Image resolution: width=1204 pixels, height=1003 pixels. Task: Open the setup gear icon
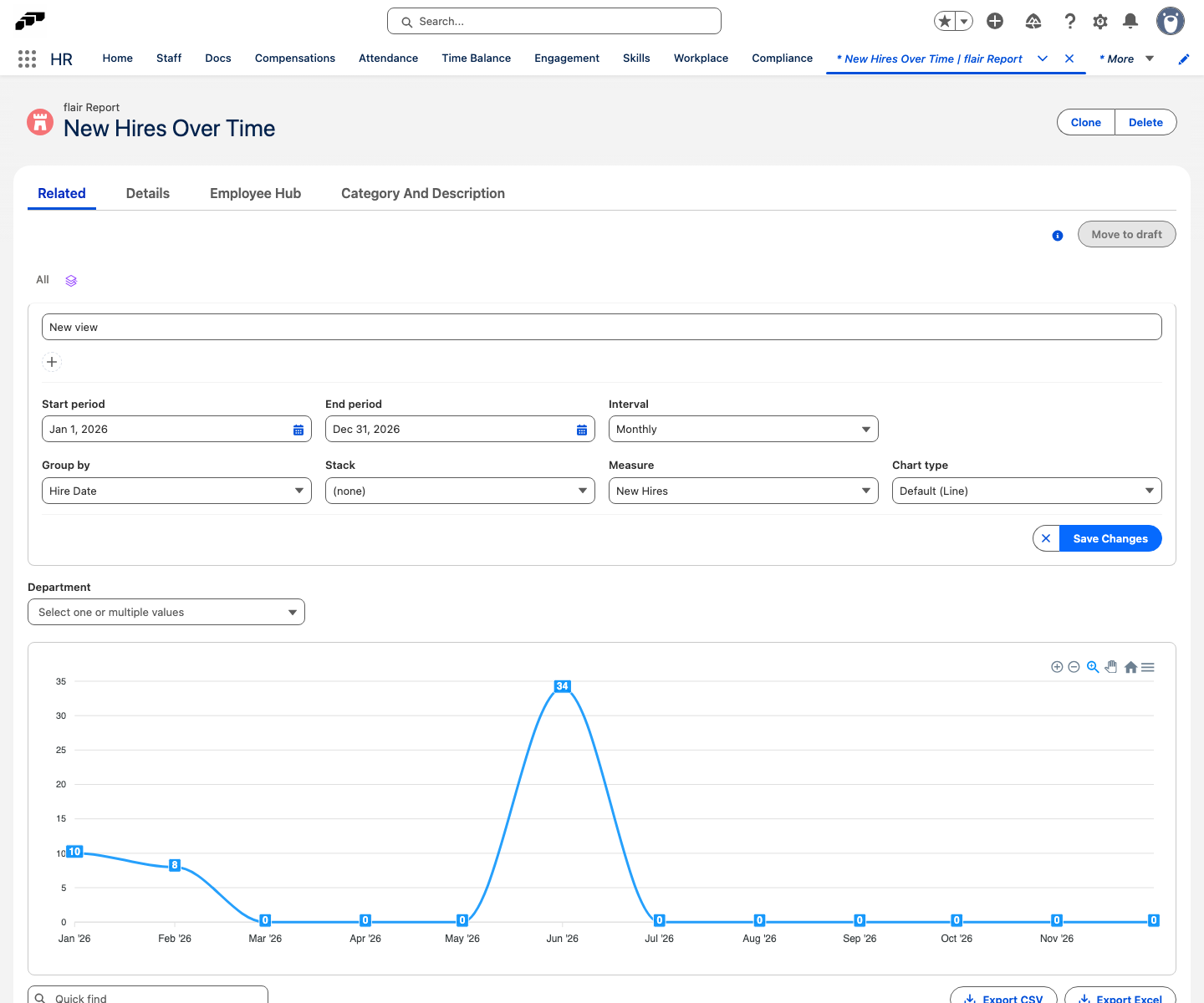[1100, 21]
